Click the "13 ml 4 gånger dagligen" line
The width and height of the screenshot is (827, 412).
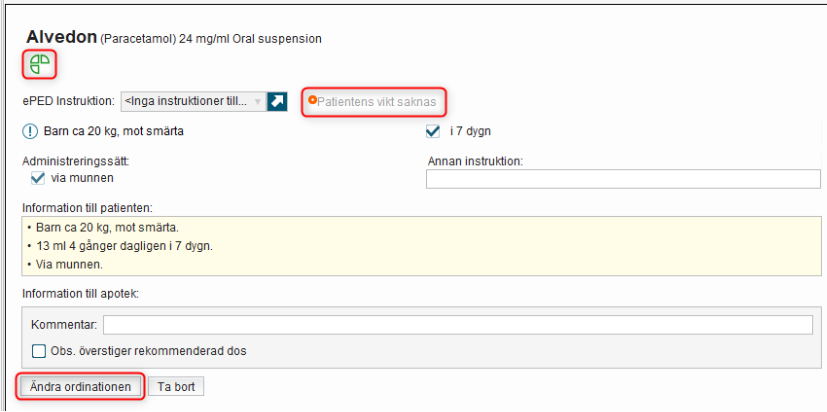pyautogui.click(x=124, y=246)
